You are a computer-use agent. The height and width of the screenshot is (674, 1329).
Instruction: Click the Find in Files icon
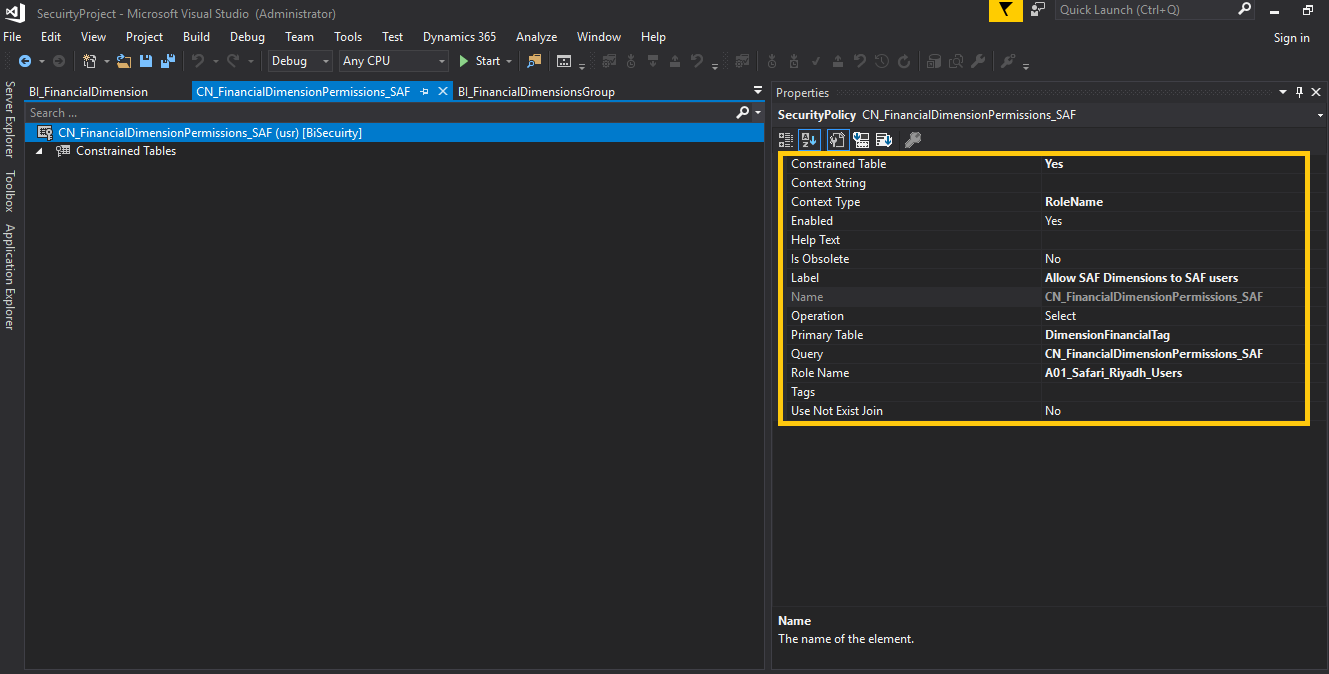click(534, 61)
